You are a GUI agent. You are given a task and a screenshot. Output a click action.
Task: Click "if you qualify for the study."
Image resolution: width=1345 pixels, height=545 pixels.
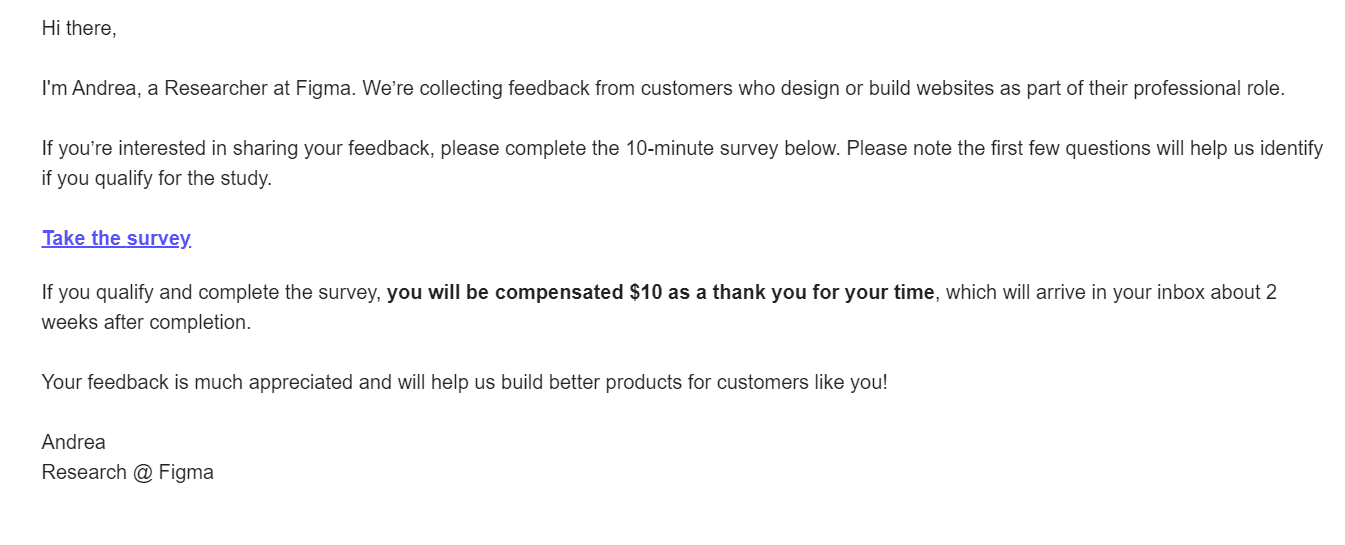tap(156, 180)
